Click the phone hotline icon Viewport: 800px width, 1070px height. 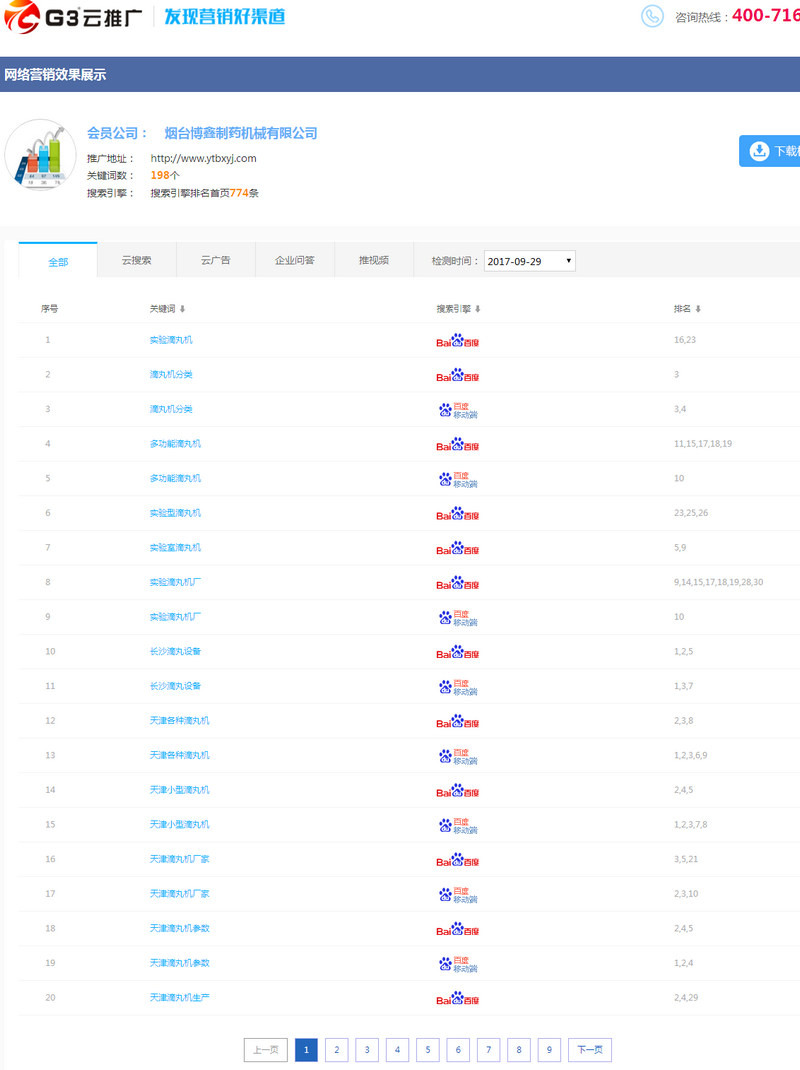click(x=652, y=16)
